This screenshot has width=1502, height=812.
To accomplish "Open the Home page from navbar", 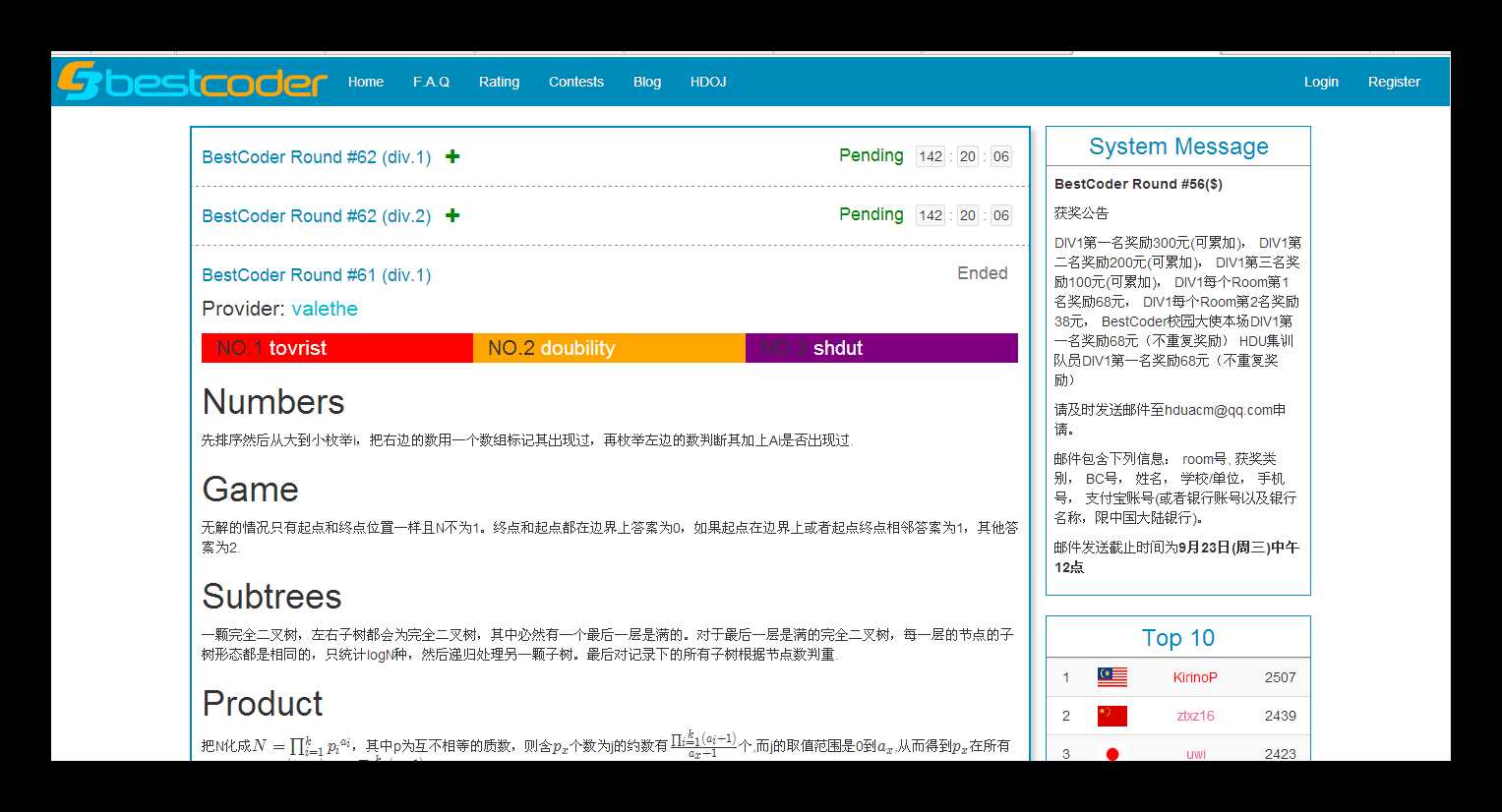I will (x=366, y=82).
